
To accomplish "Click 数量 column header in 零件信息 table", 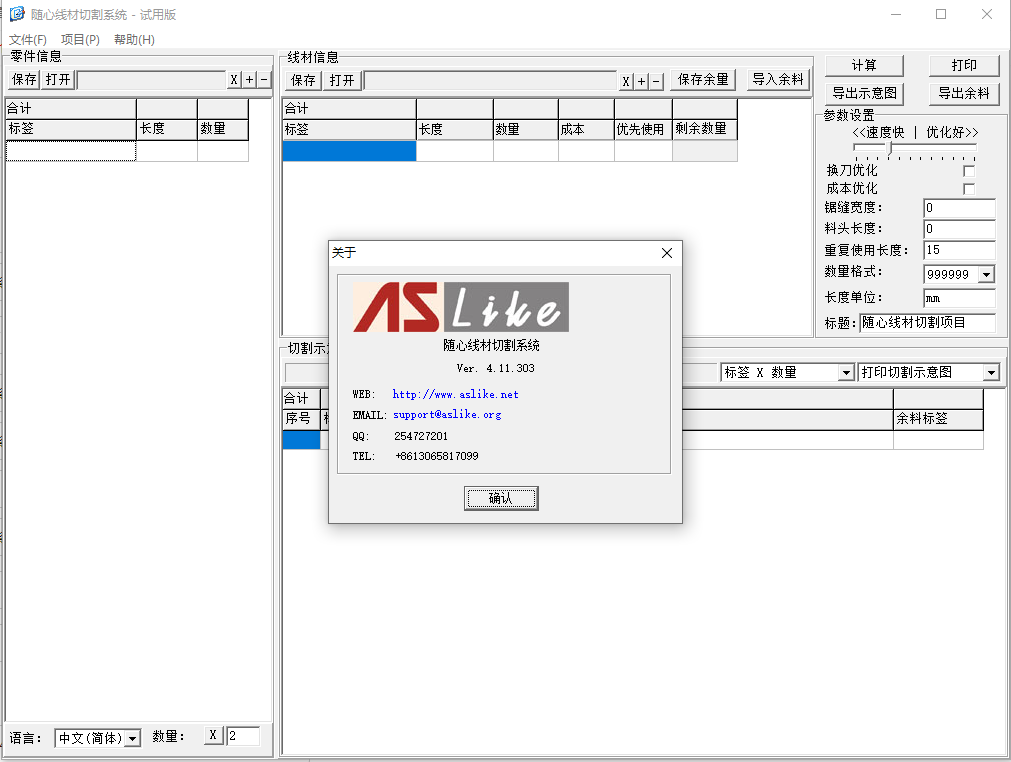I will 222,129.
